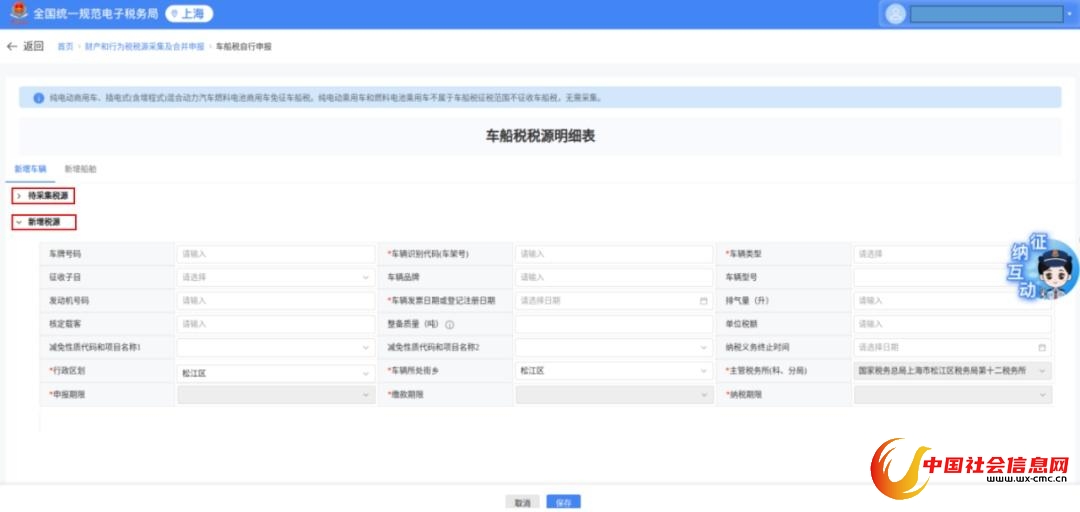Click the tax bureau emblem logo

pyautogui.click(x=17, y=13)
